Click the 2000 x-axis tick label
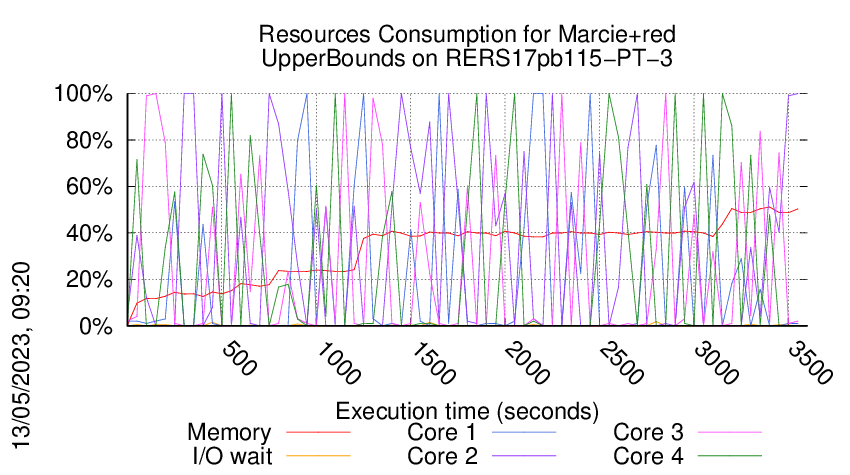 tap(526, 363)
